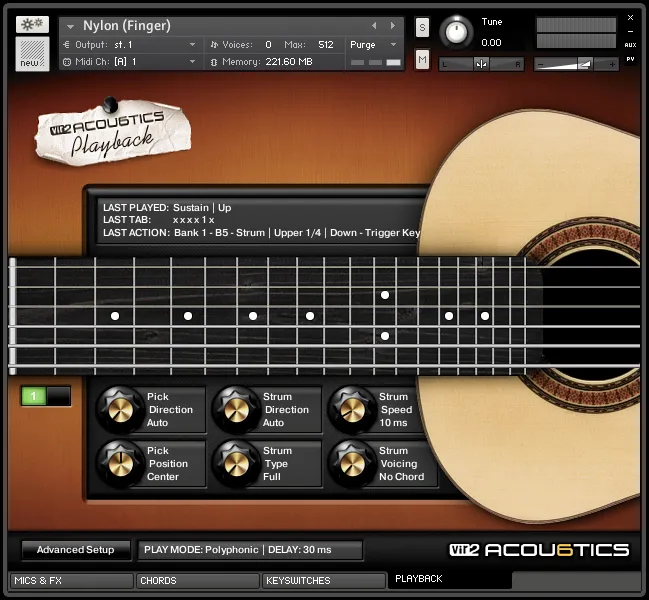Click the Strum Speed knob

coord(352,410)
